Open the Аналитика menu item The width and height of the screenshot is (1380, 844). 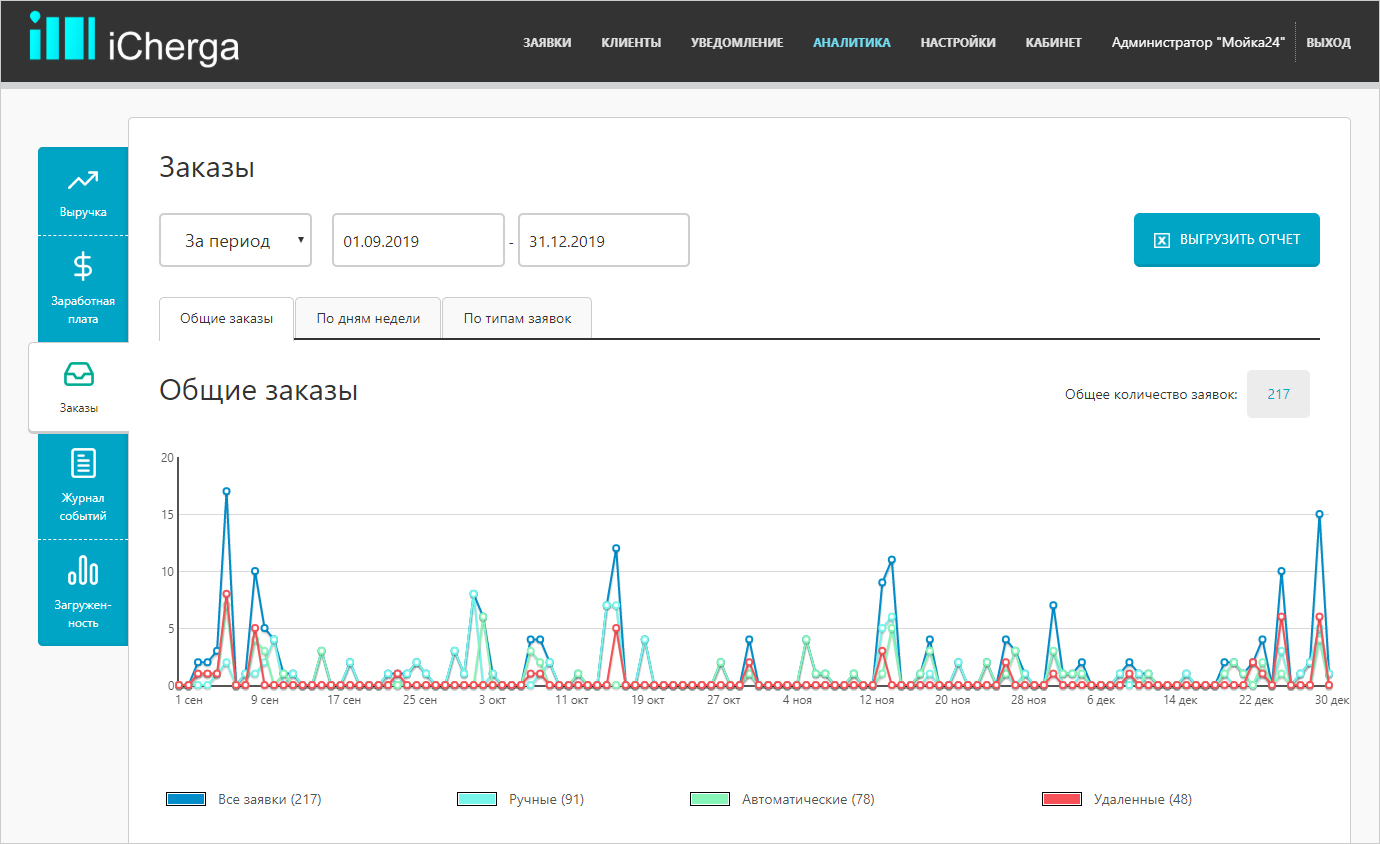(852, 42)
